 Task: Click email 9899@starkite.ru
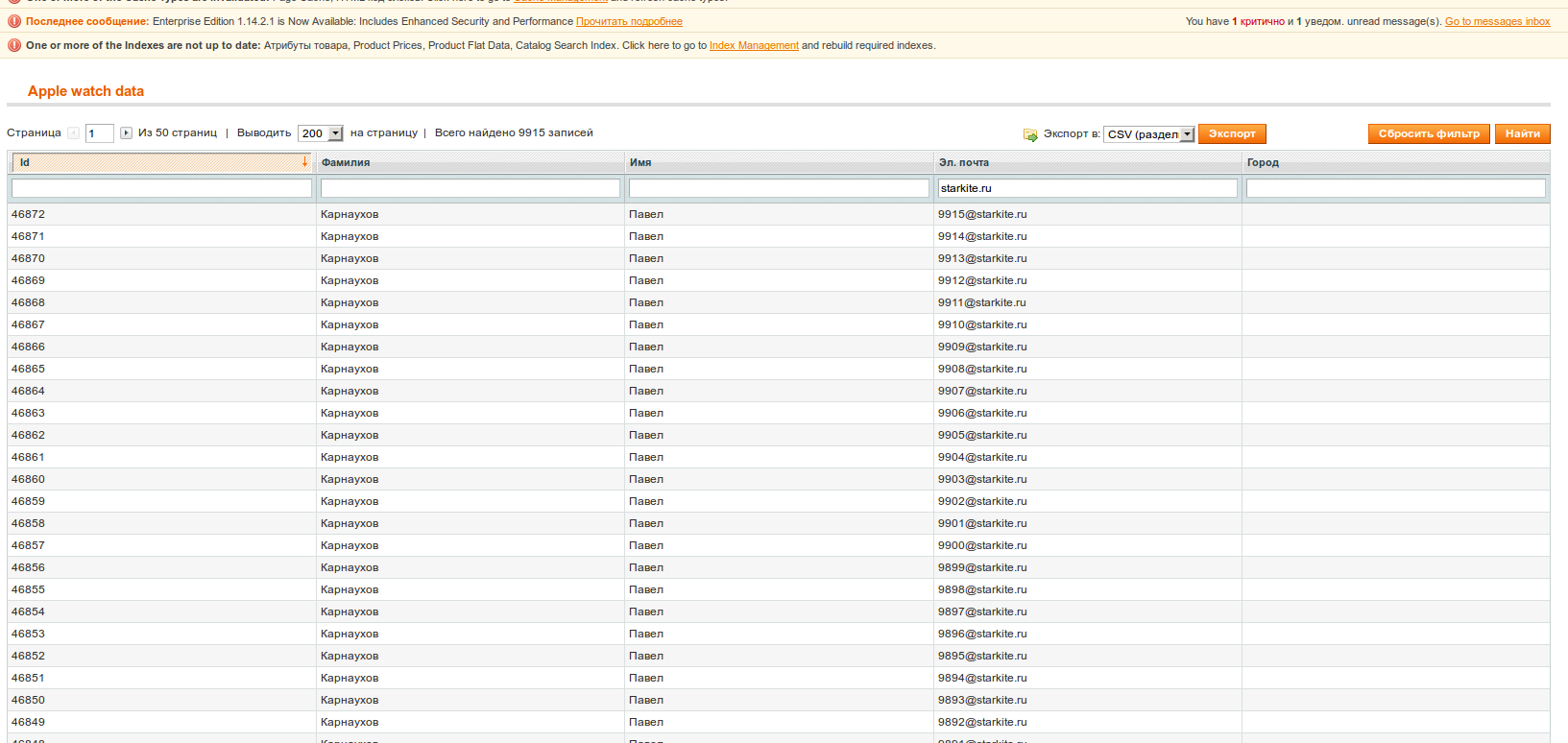click(x=982, y=567)
